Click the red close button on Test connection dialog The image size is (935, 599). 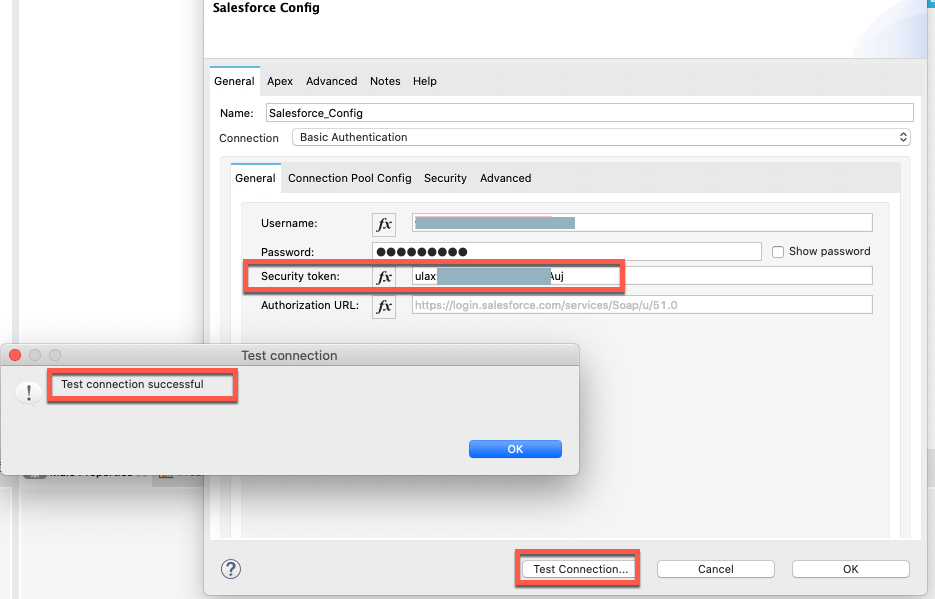[15, 355]
